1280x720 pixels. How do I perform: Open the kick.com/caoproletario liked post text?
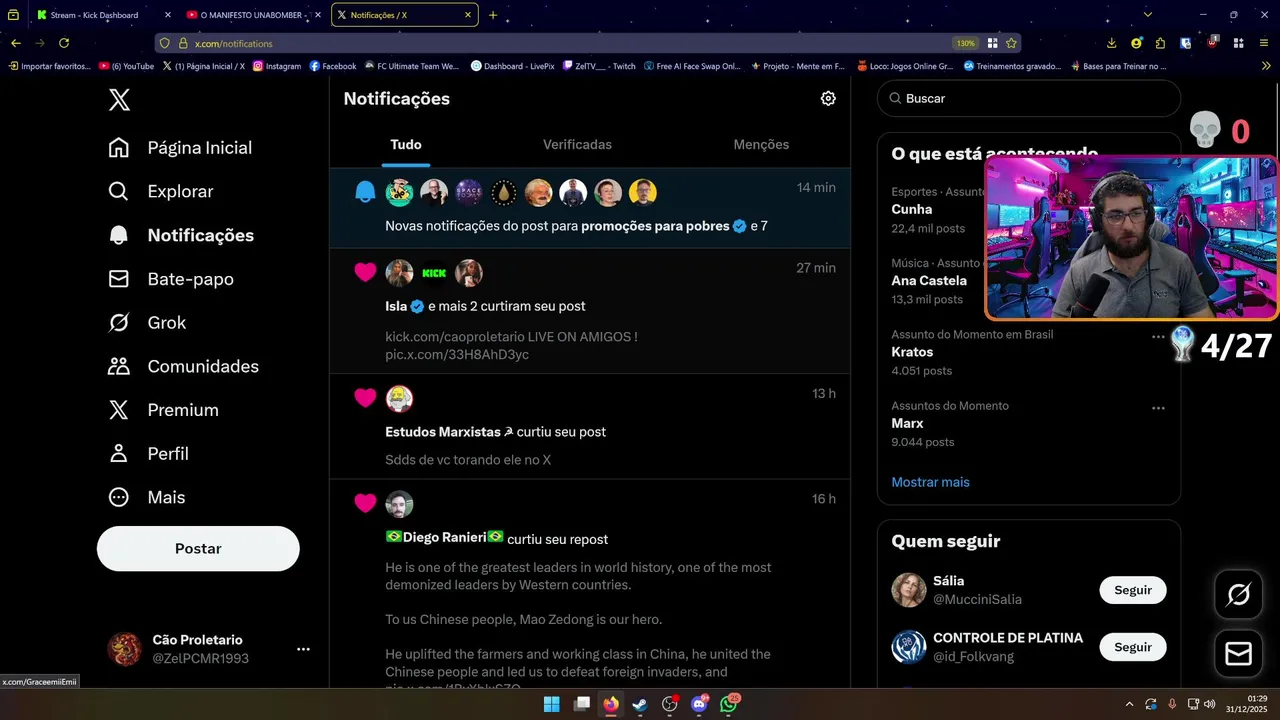tap(511, 346)
